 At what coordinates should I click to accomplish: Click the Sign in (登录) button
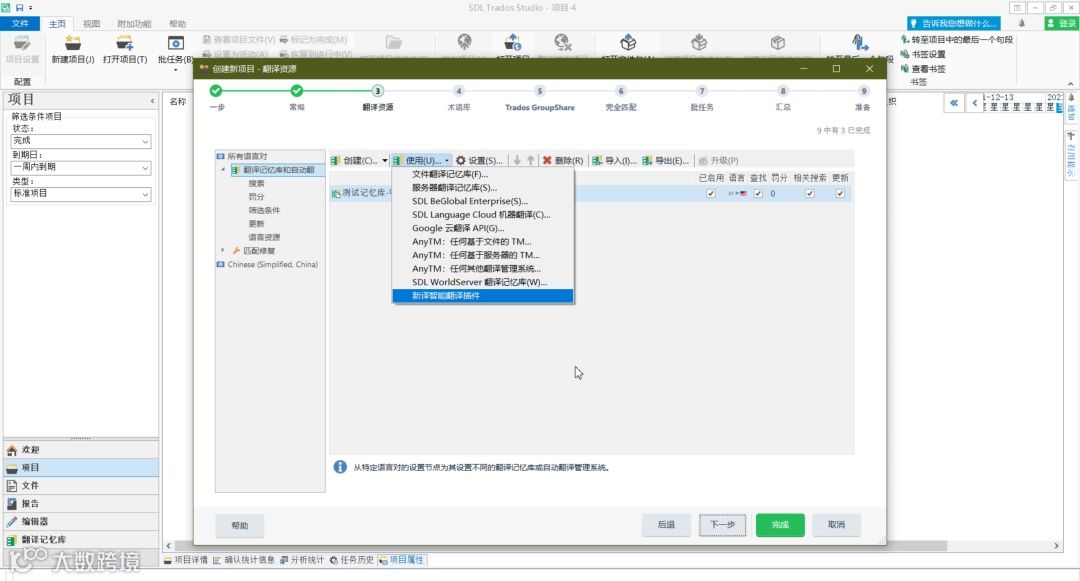point(1061,23)
